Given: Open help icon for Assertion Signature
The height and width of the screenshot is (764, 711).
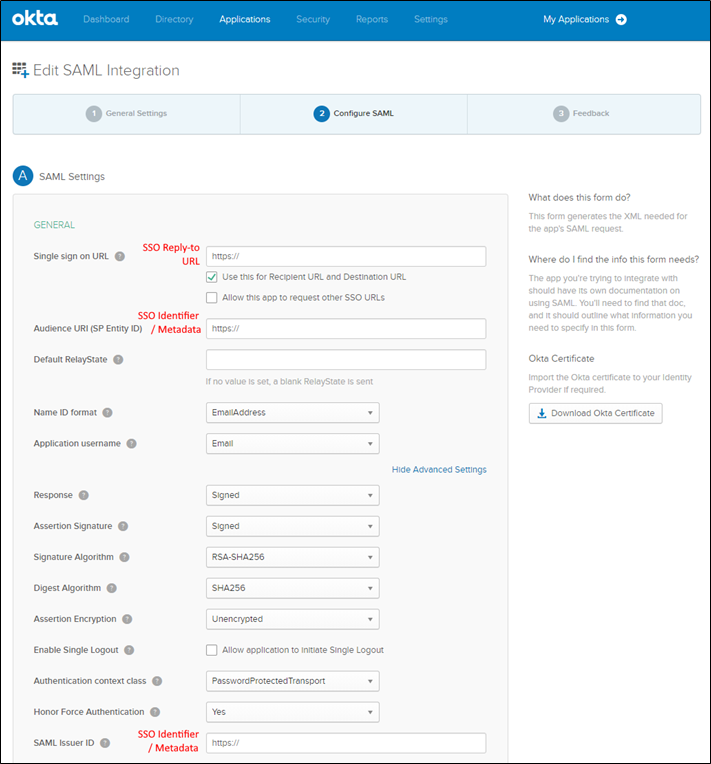Looking at the screenshot, I should click(x=123, y=526).
